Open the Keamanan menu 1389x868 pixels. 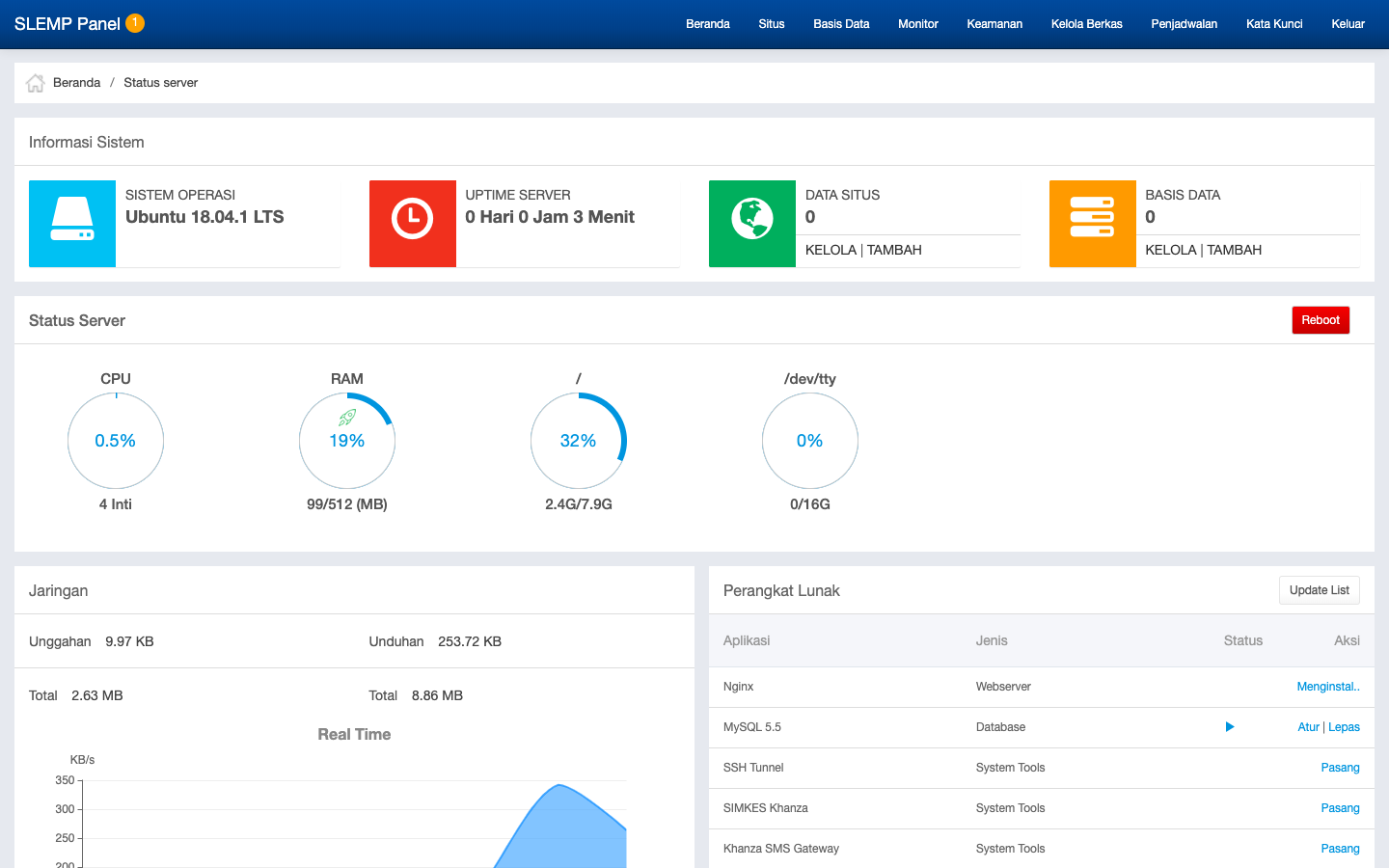[994, 24]
